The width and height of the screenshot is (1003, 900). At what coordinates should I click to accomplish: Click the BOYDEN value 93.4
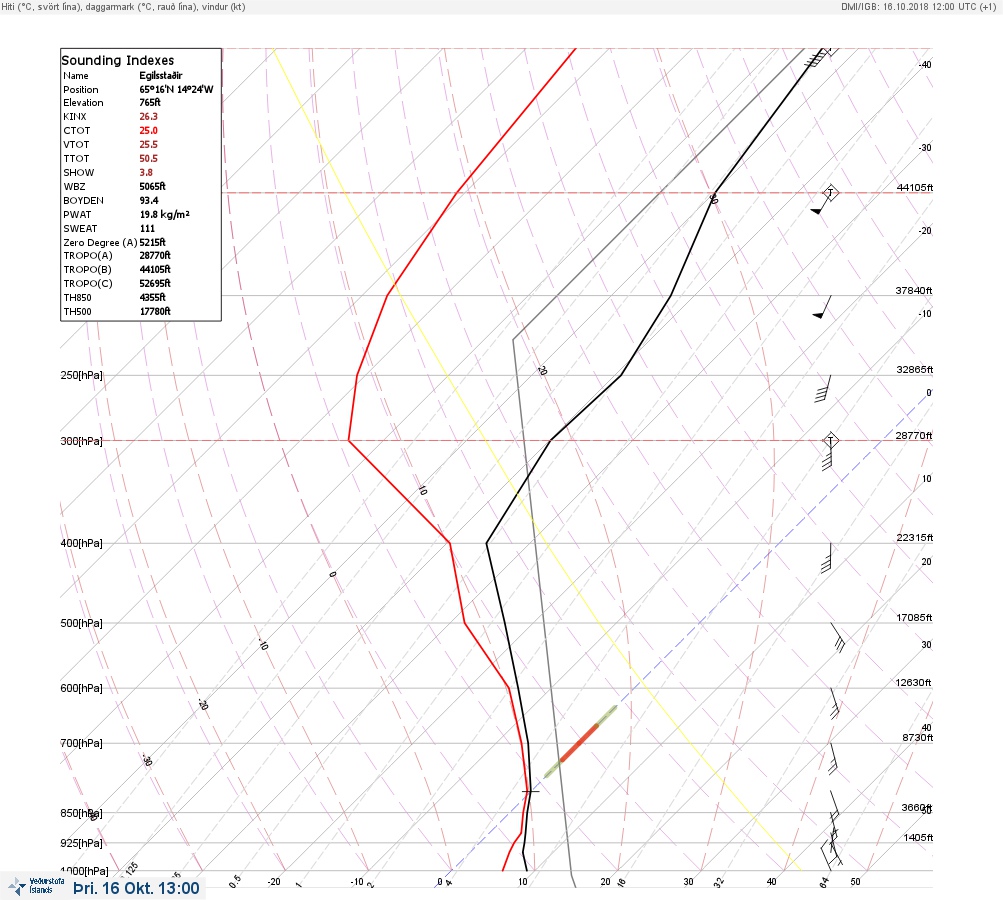pos(149,201)
